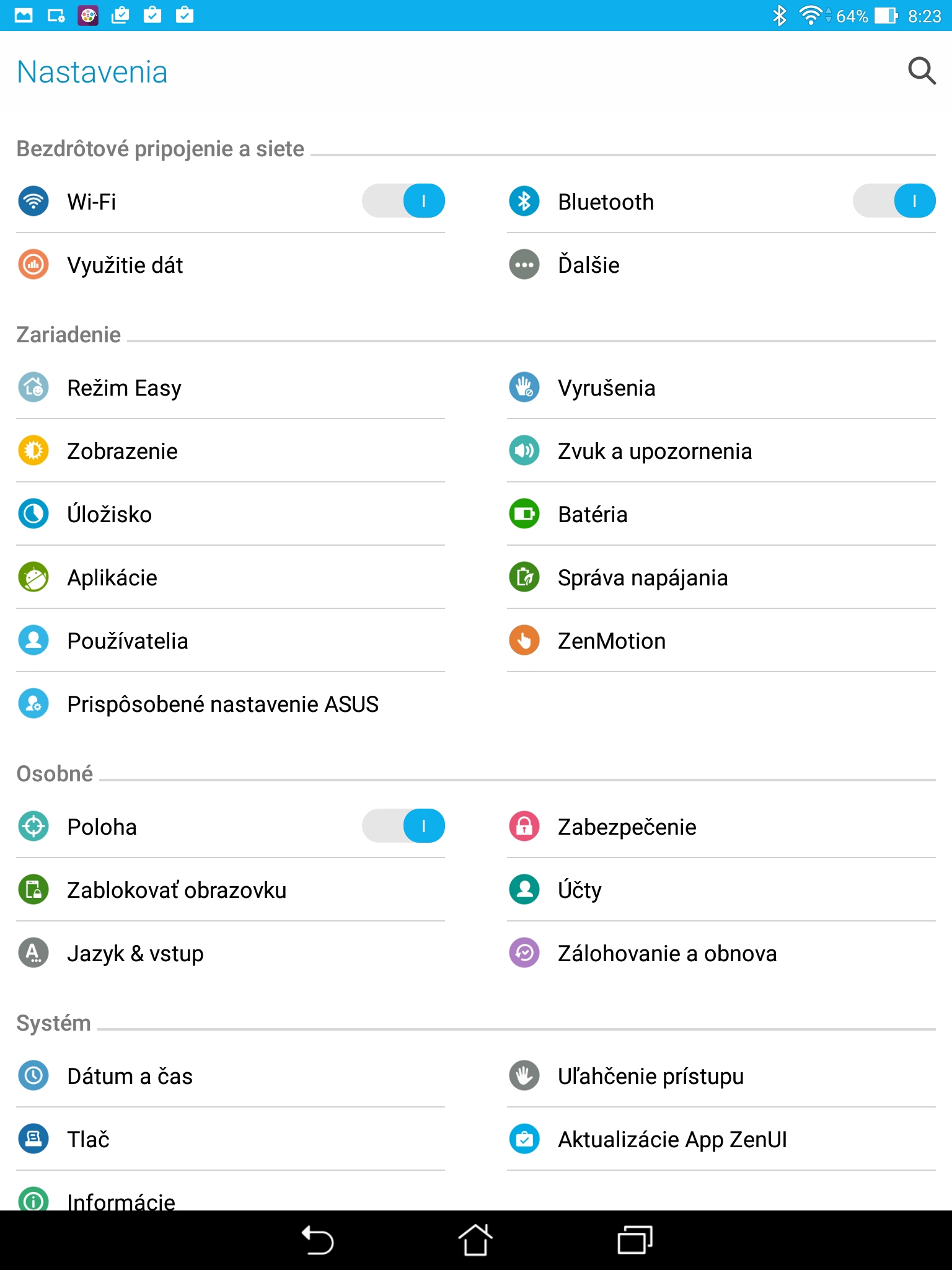
Task: Tap the Batéria battery icon
Action: click(524, 514)
